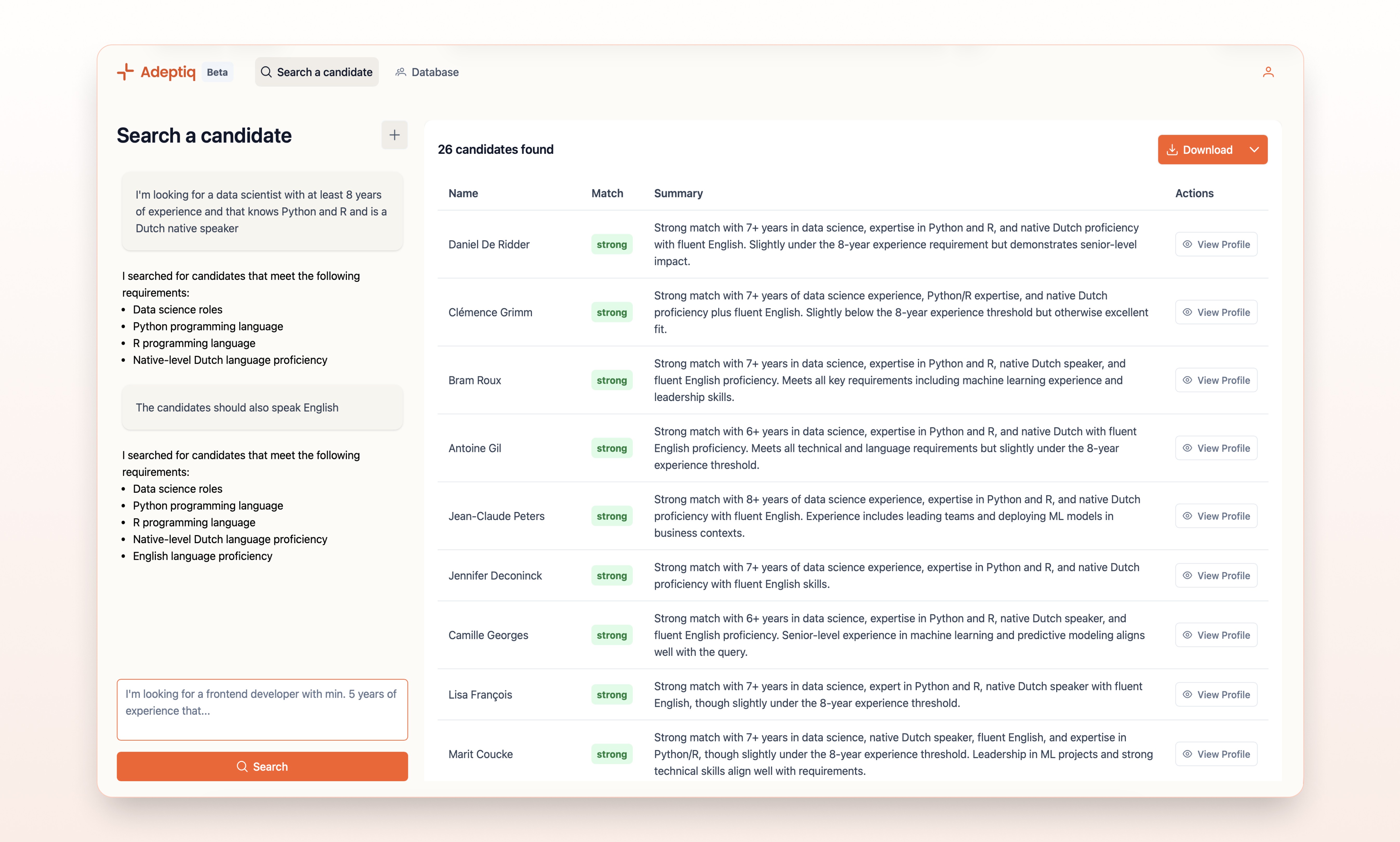Click the eye icon for Bram Roux
1400x842 pixels.
click(x=1187, y=380)
